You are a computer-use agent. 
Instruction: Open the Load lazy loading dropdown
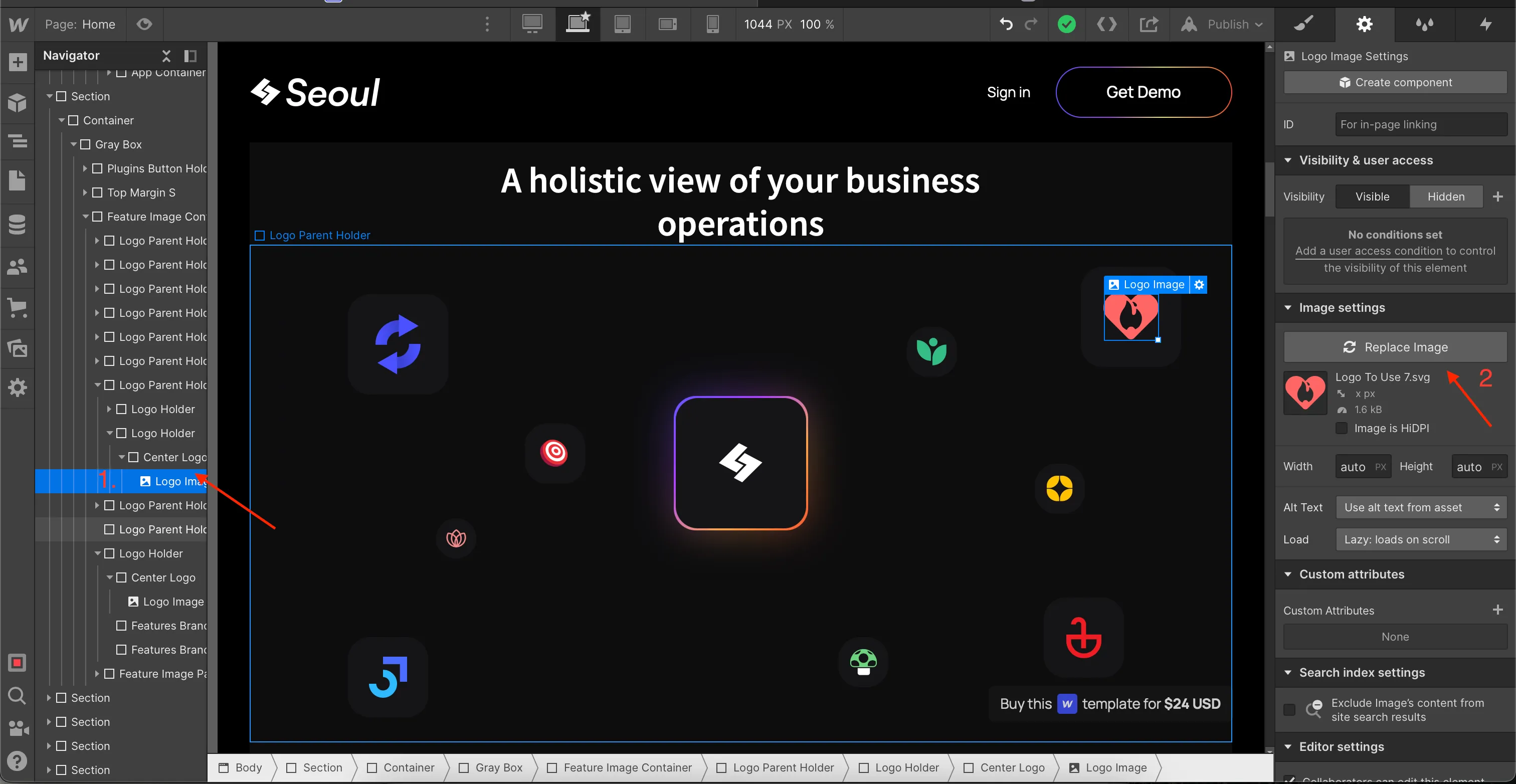tap(1421, 540)
